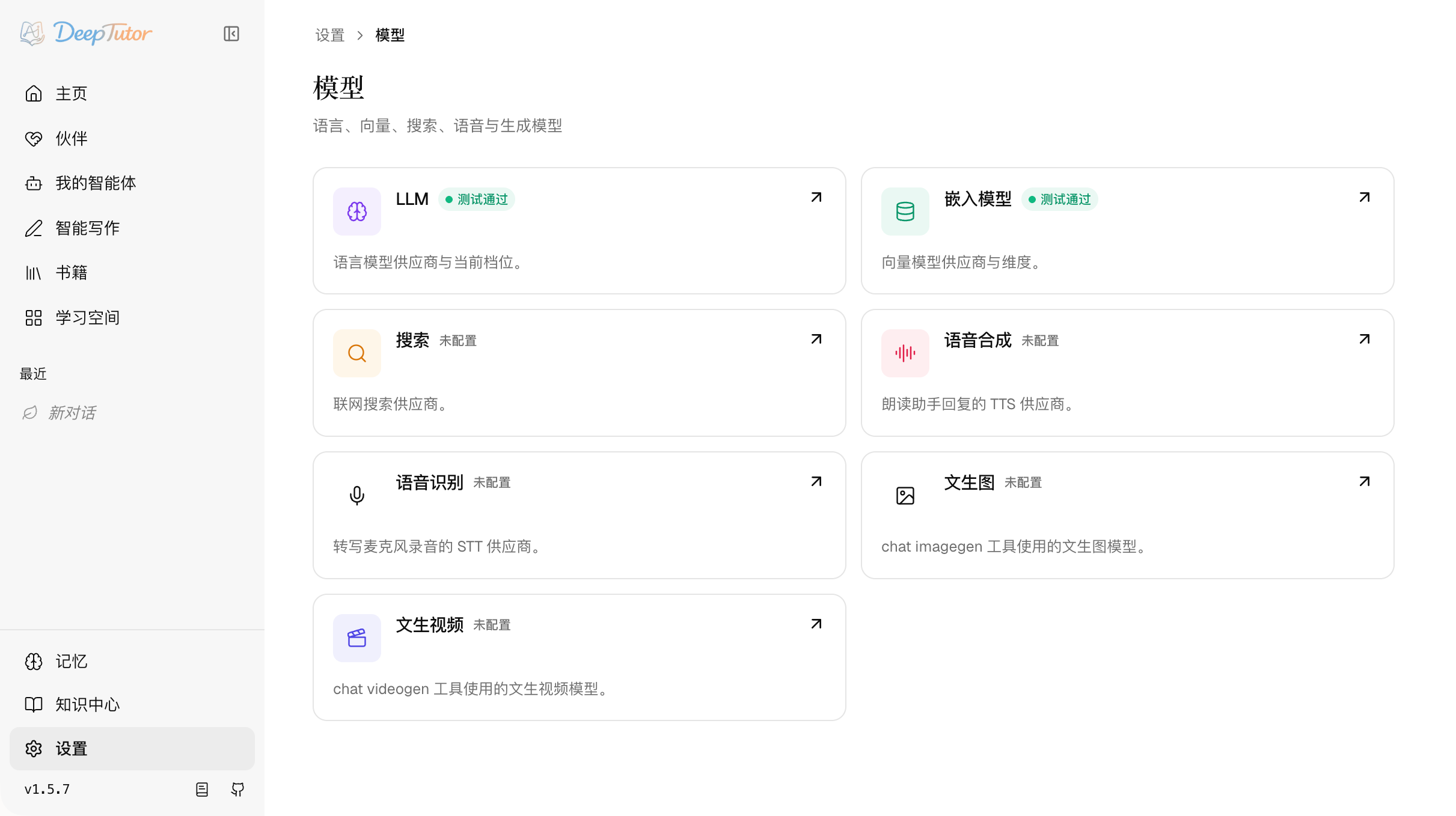Click the 测试通过 badge on 嵌入模型 card
1456x816 pixels.
coord(1060,199)
